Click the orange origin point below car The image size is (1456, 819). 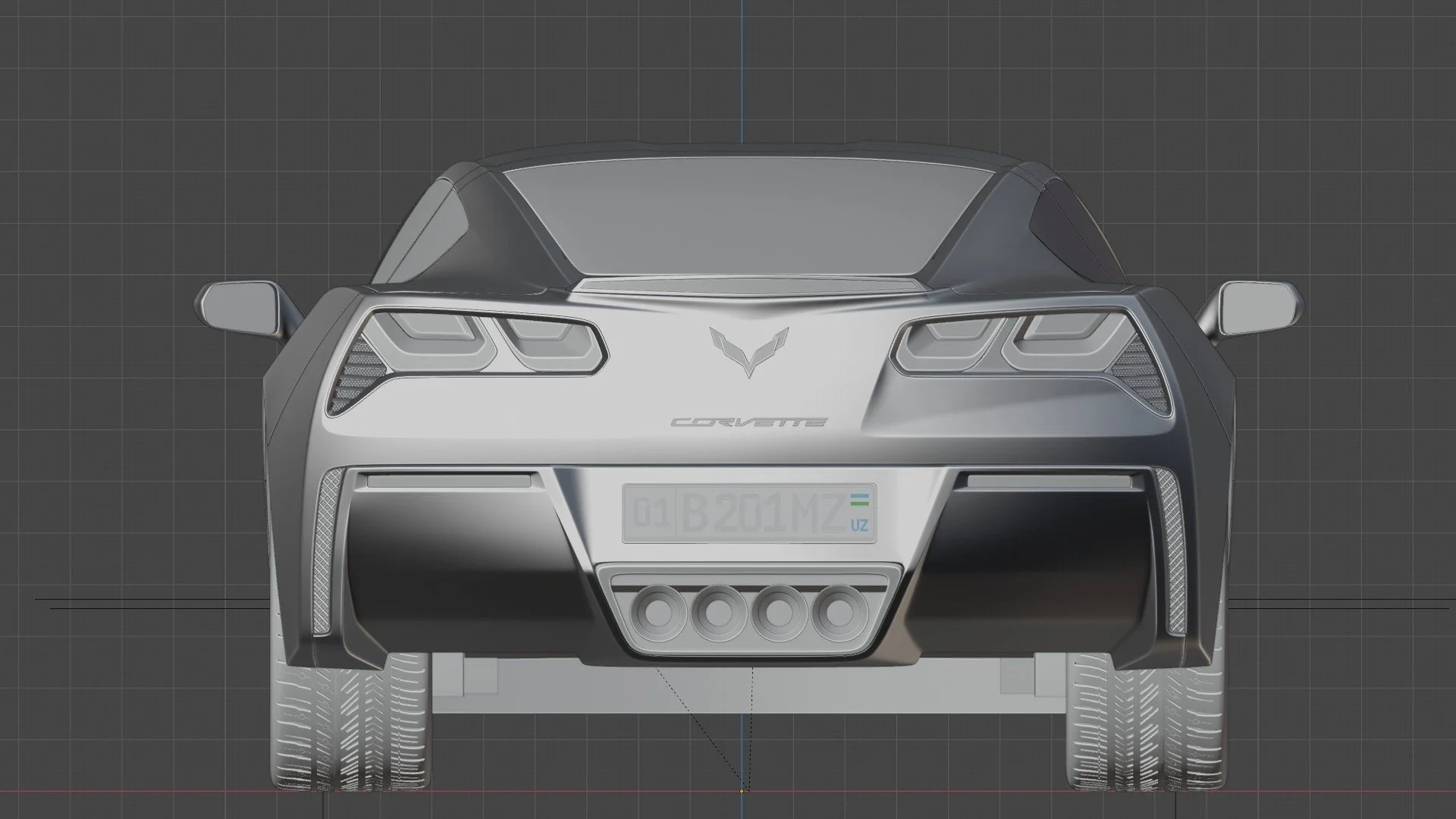[x=742, y=791]
